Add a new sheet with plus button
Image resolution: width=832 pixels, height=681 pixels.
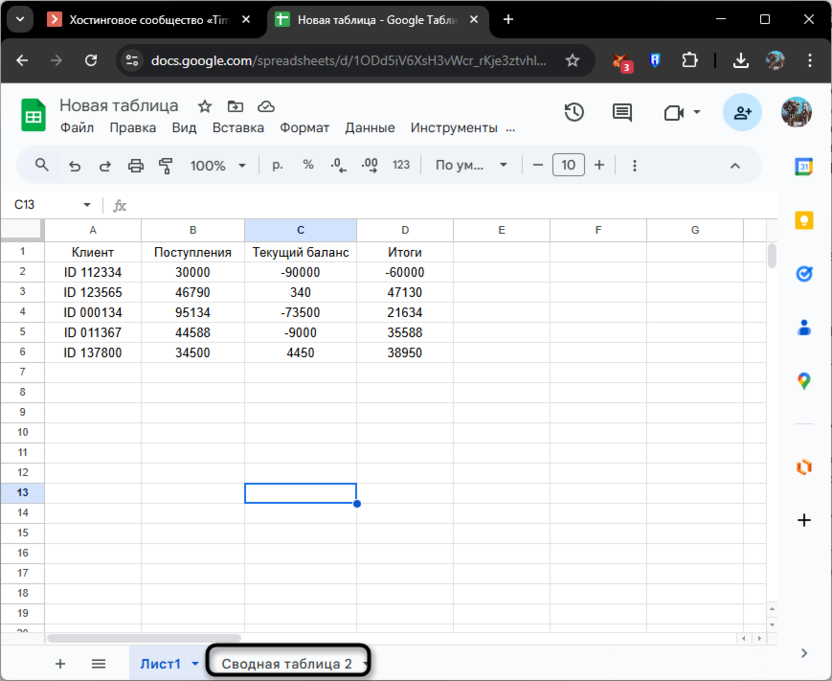(60, 664)
